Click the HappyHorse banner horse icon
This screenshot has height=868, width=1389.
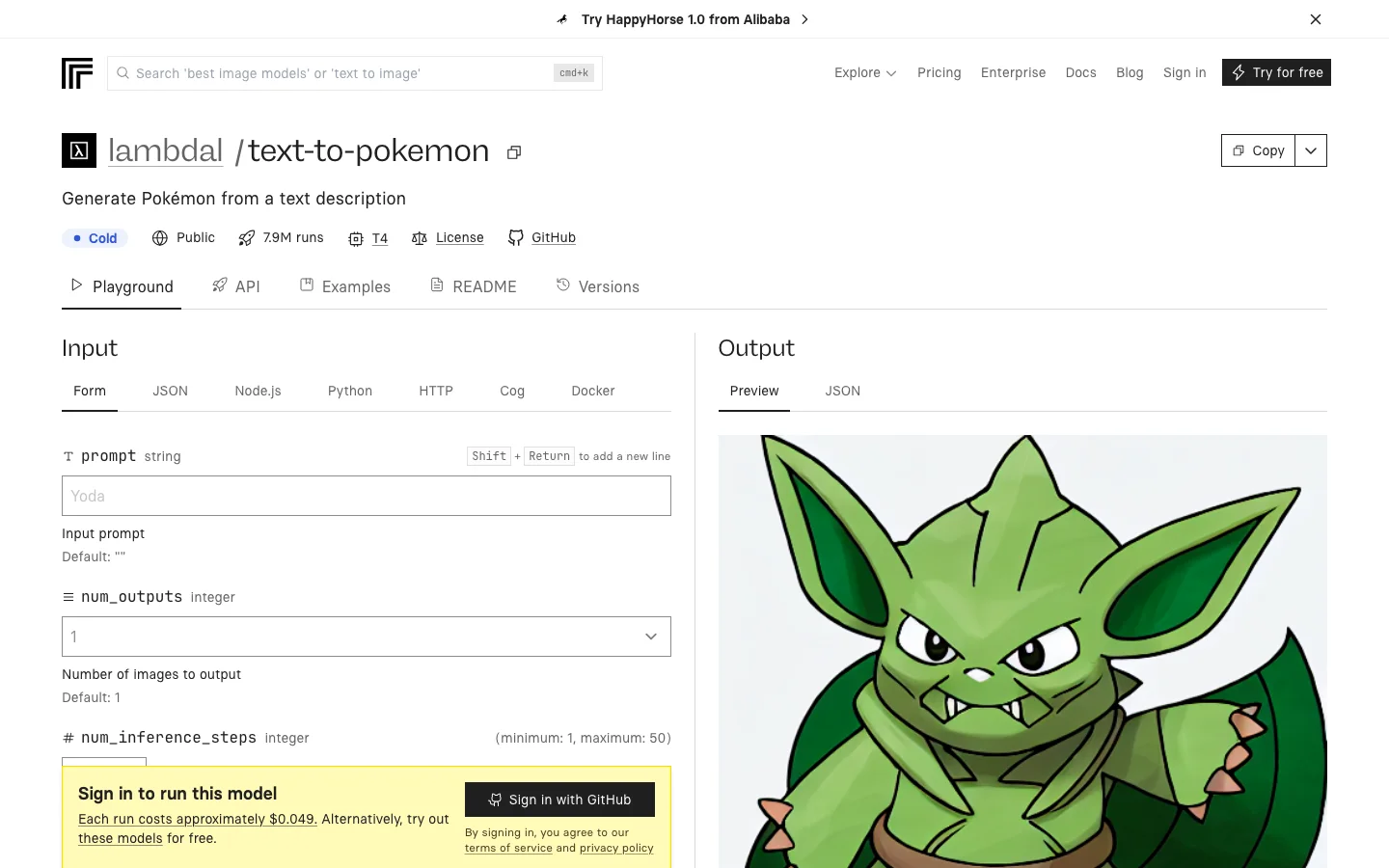tap(562, 19)
